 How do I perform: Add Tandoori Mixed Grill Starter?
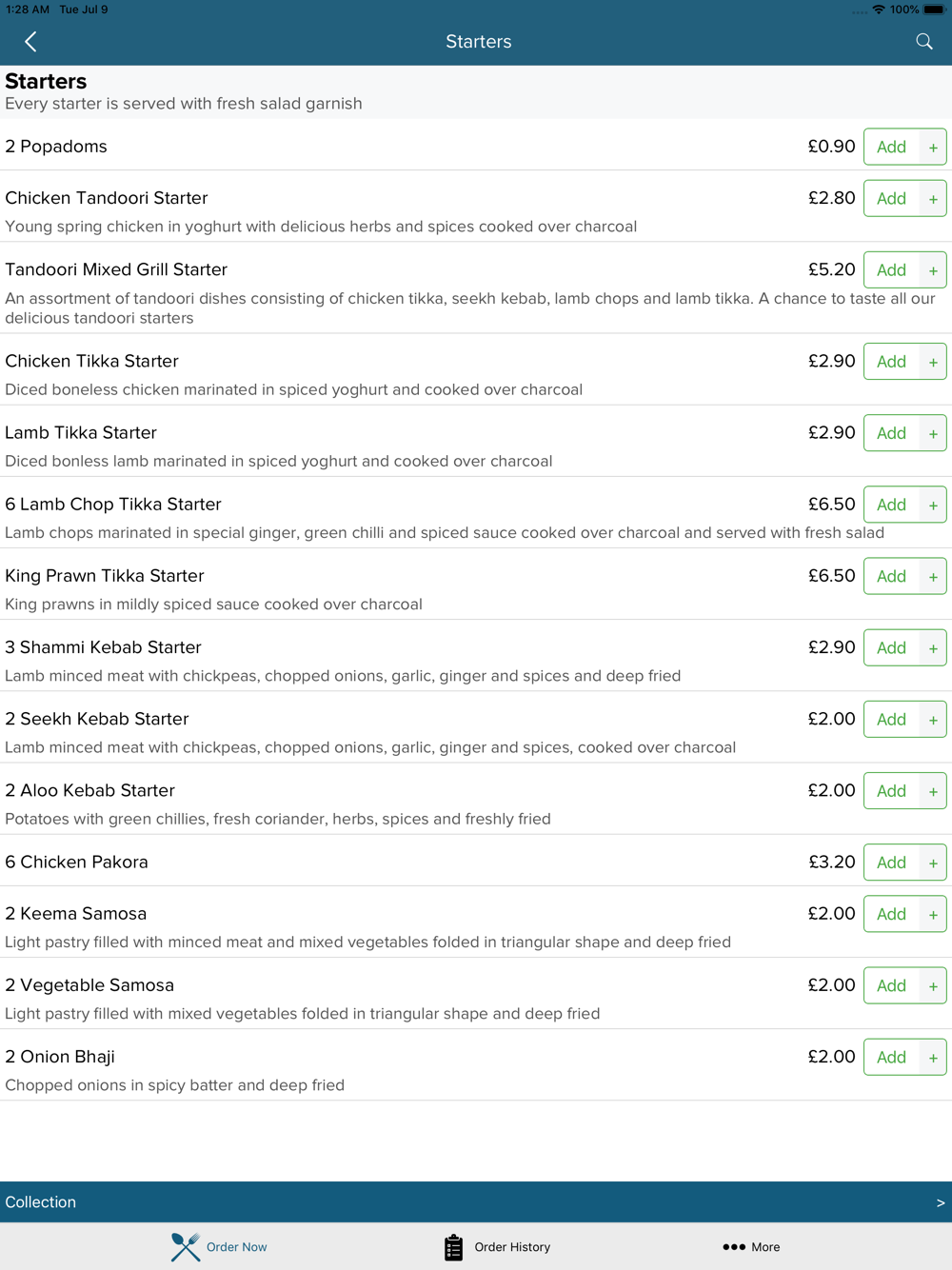point(891,270)
